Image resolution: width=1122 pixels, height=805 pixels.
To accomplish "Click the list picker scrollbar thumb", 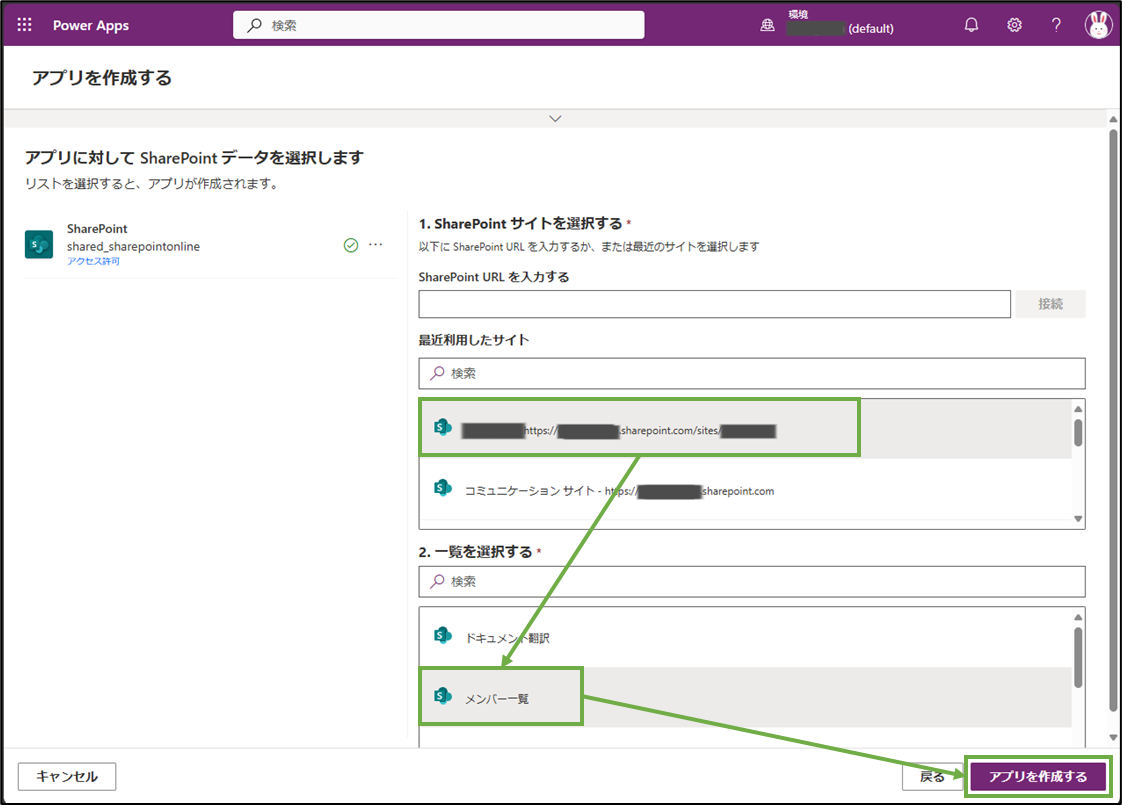I will coord(1078,658).
